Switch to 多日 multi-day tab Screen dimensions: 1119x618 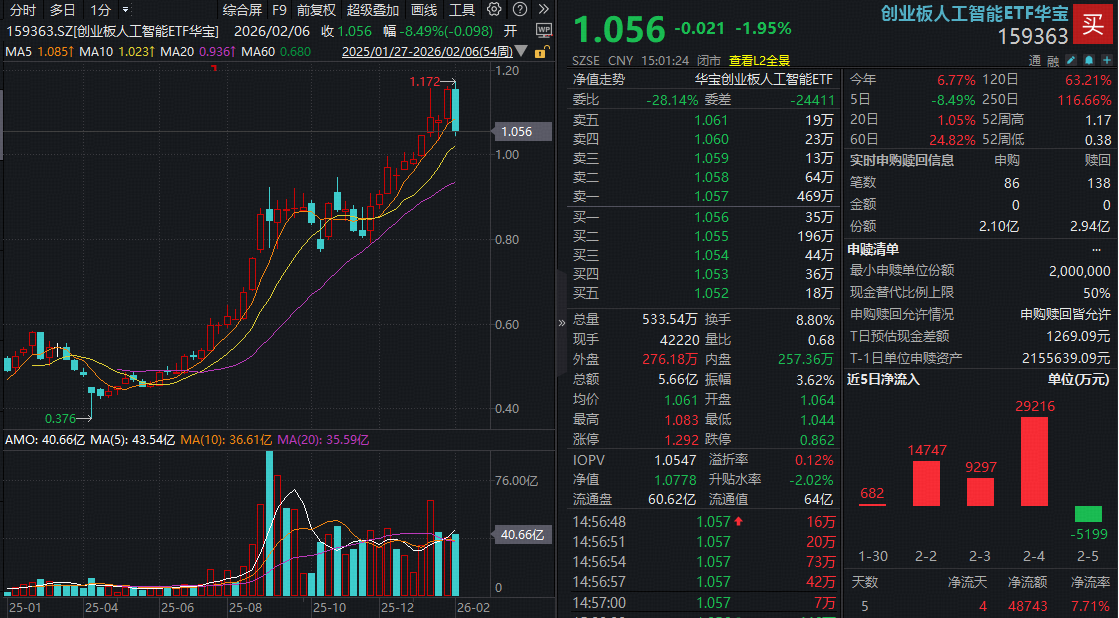click(62, 10)
